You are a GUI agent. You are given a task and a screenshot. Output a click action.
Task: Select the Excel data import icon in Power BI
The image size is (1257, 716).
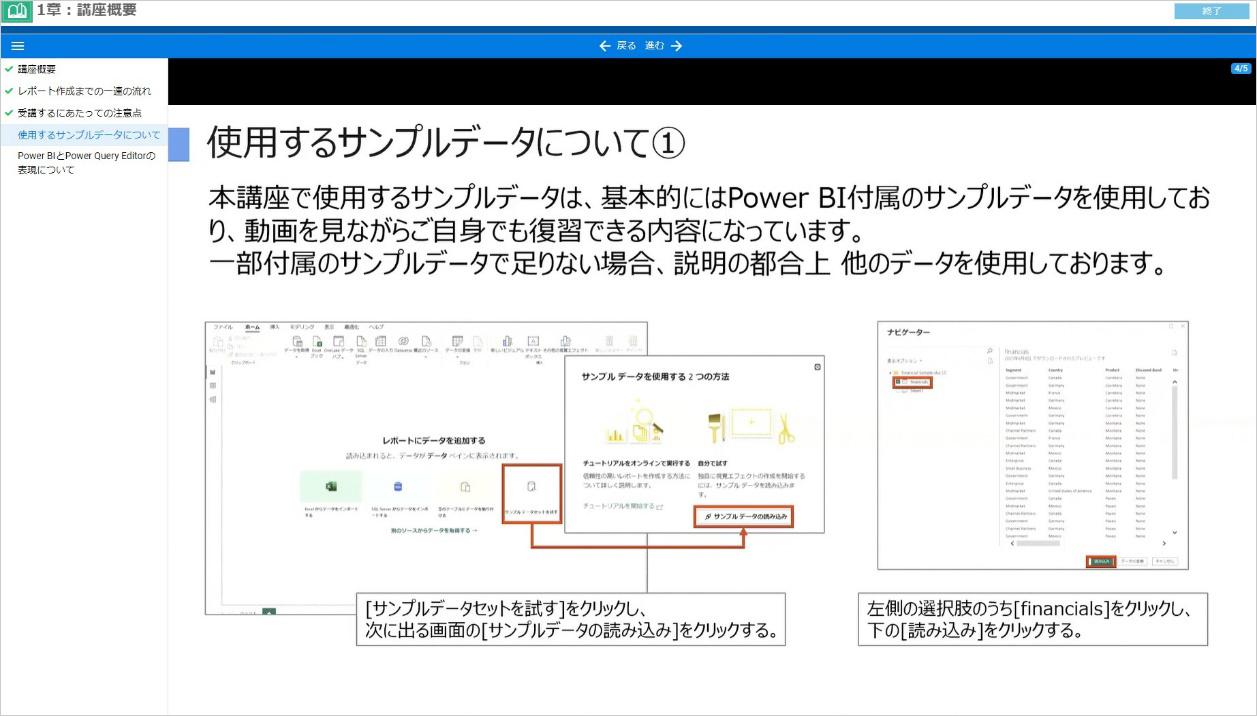331,485
